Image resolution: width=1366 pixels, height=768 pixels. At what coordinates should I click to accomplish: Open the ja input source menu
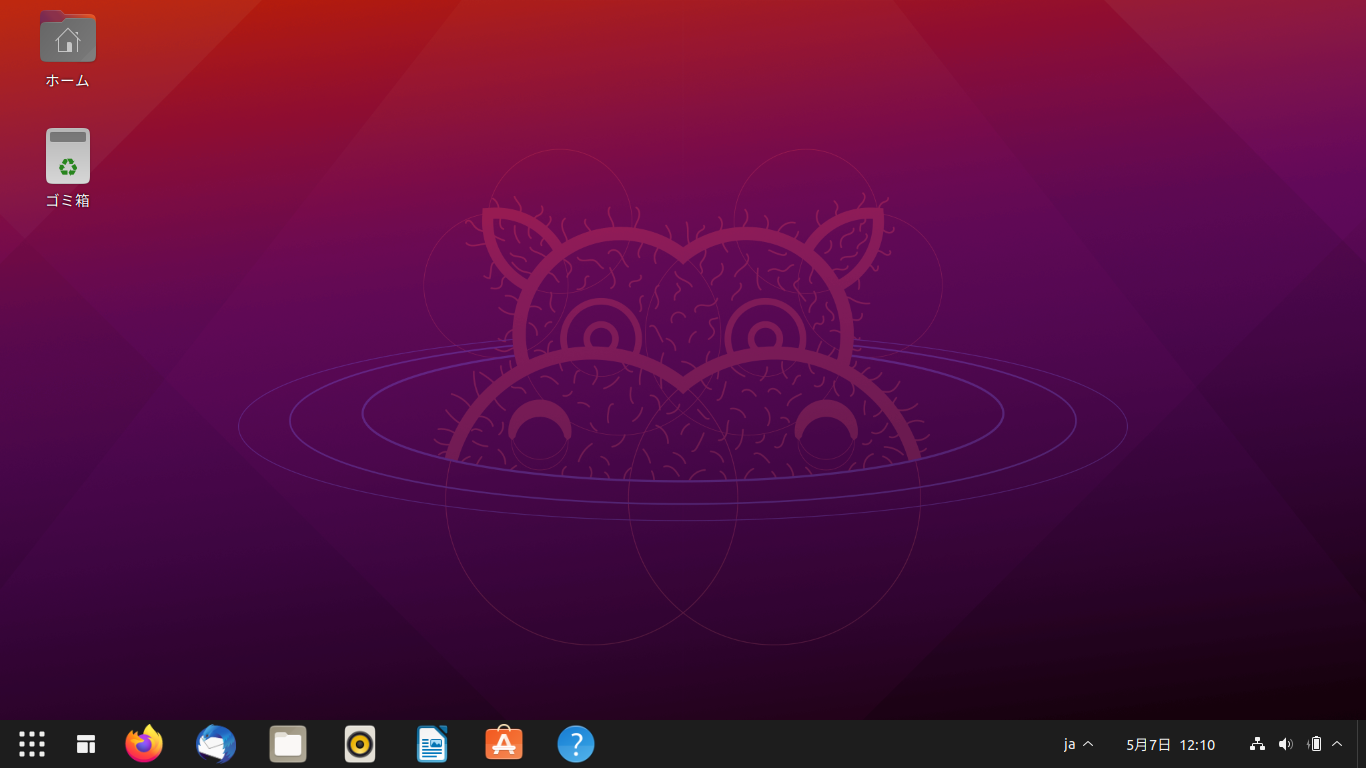coord(1078,744)
